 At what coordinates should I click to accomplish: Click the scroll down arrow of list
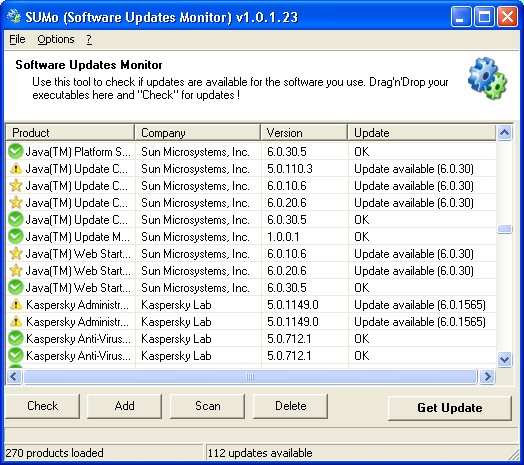(x=504, y=359)
